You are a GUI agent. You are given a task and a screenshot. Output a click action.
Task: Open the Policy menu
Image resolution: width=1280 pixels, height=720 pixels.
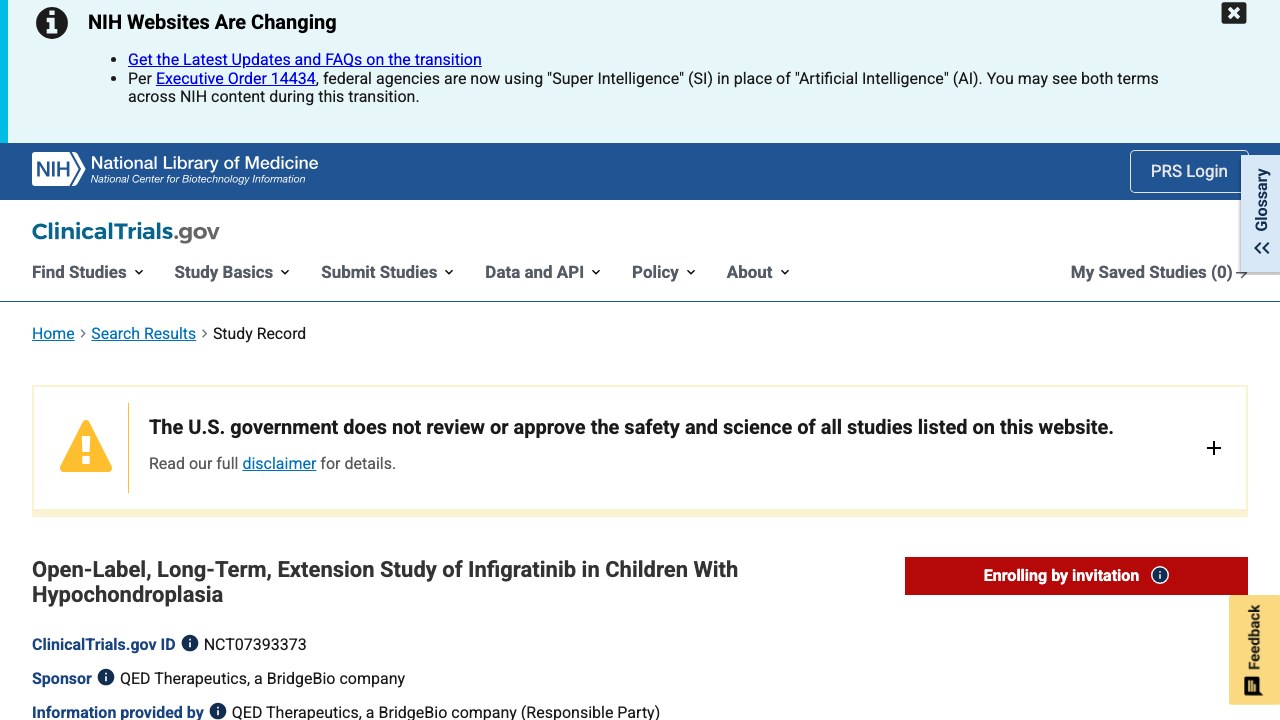(664, 272)
